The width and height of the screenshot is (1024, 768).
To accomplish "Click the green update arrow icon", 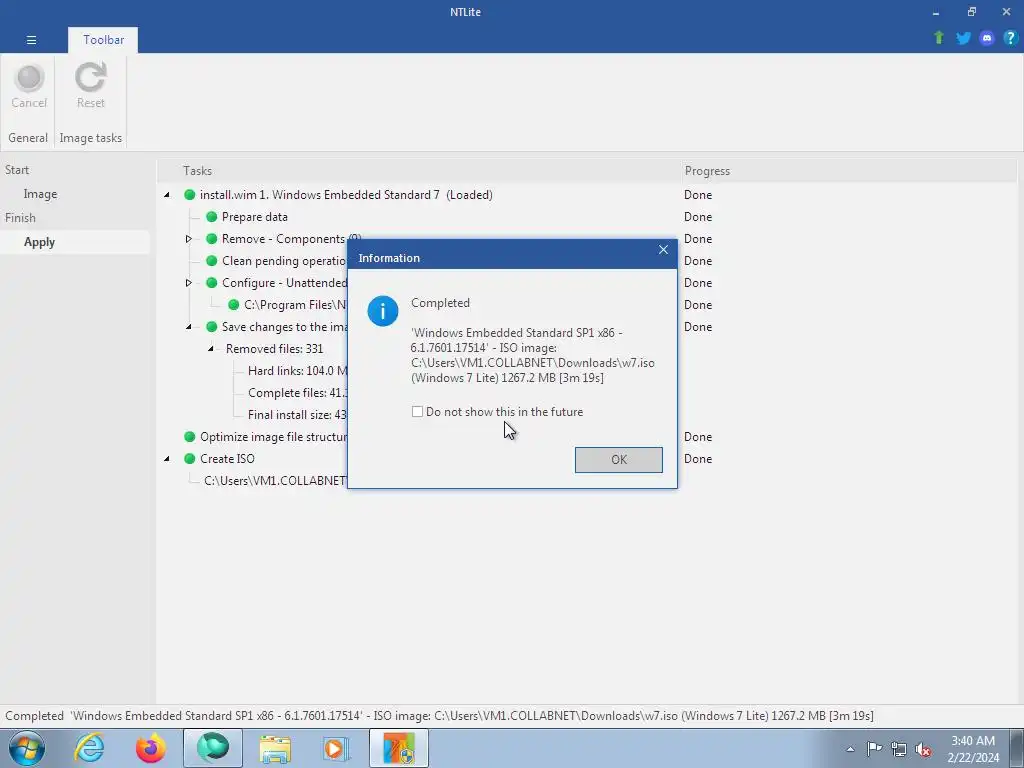I will [939, 38].
